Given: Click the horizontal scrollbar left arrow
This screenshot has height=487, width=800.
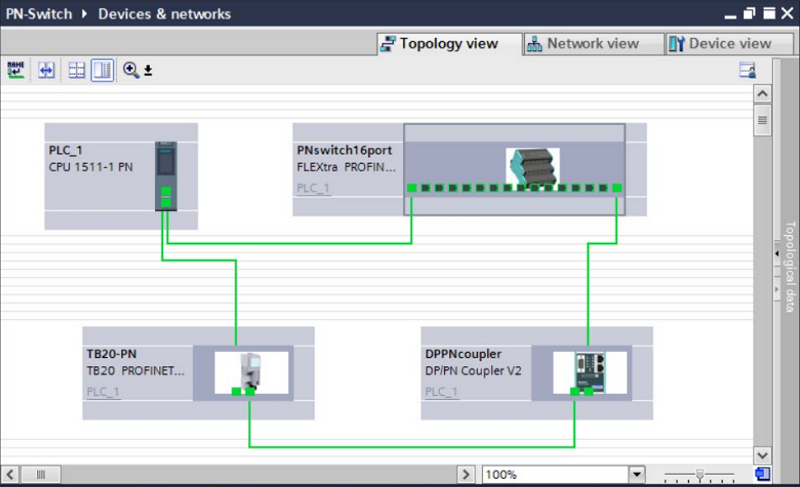Looking at the screenshot, I should click(10, 474).
